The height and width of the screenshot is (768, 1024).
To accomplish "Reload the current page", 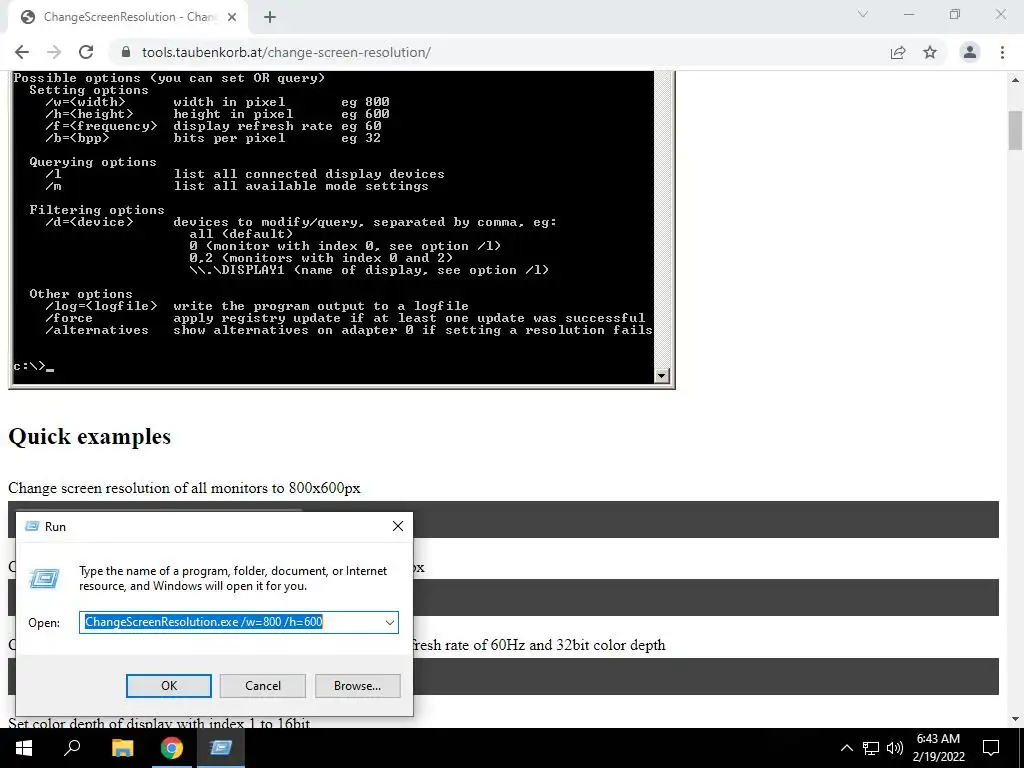I will coord(86,52).
